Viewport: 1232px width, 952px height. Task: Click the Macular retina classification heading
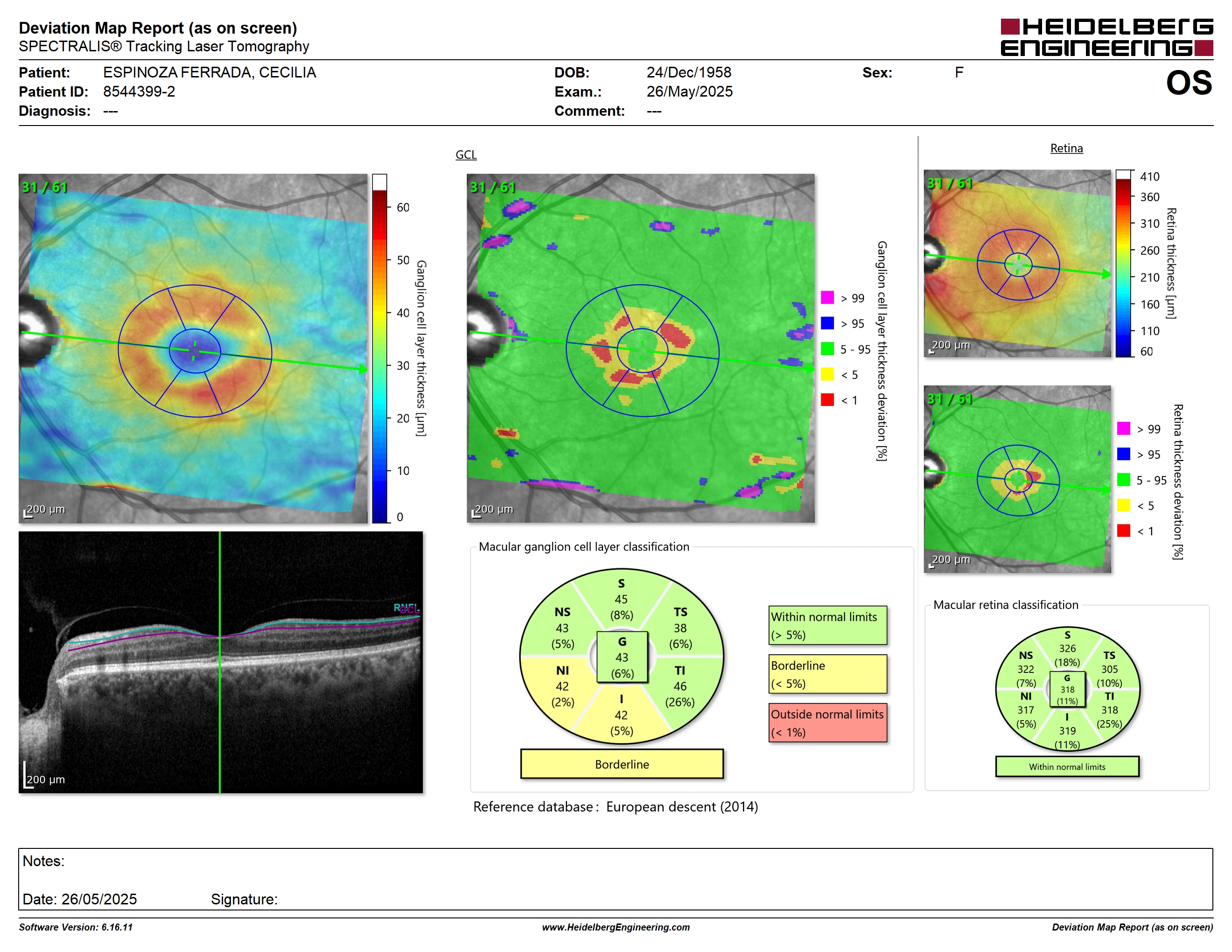pyautogui.click(x=1005, y=605)
